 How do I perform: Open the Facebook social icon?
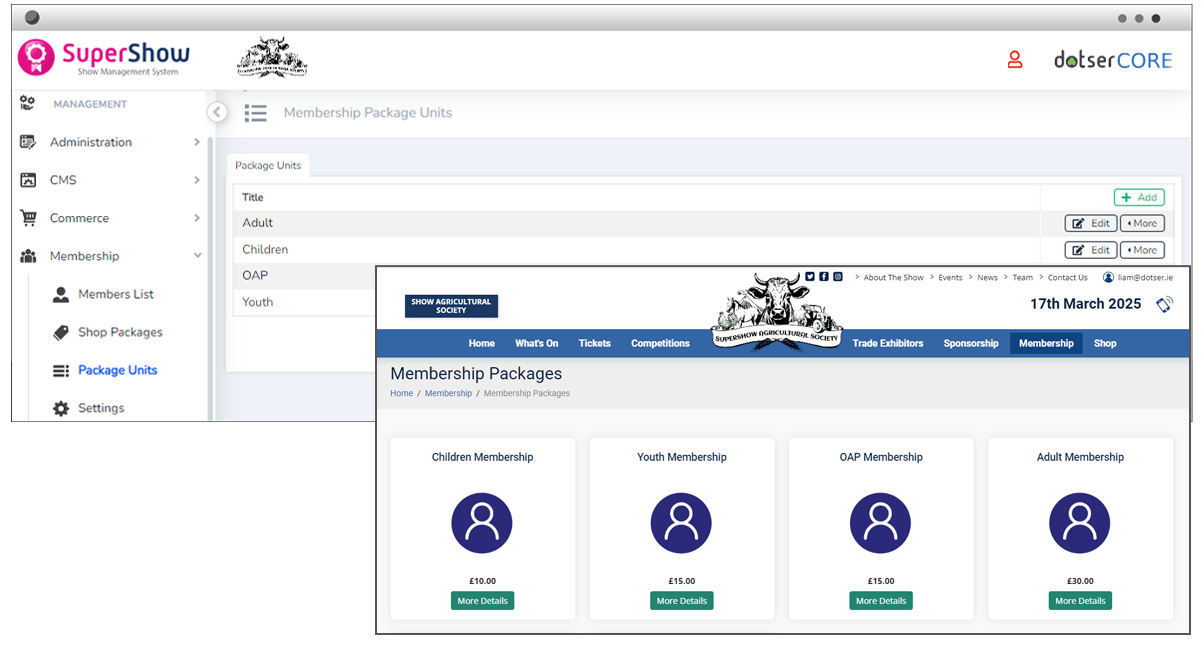point(824,277)
